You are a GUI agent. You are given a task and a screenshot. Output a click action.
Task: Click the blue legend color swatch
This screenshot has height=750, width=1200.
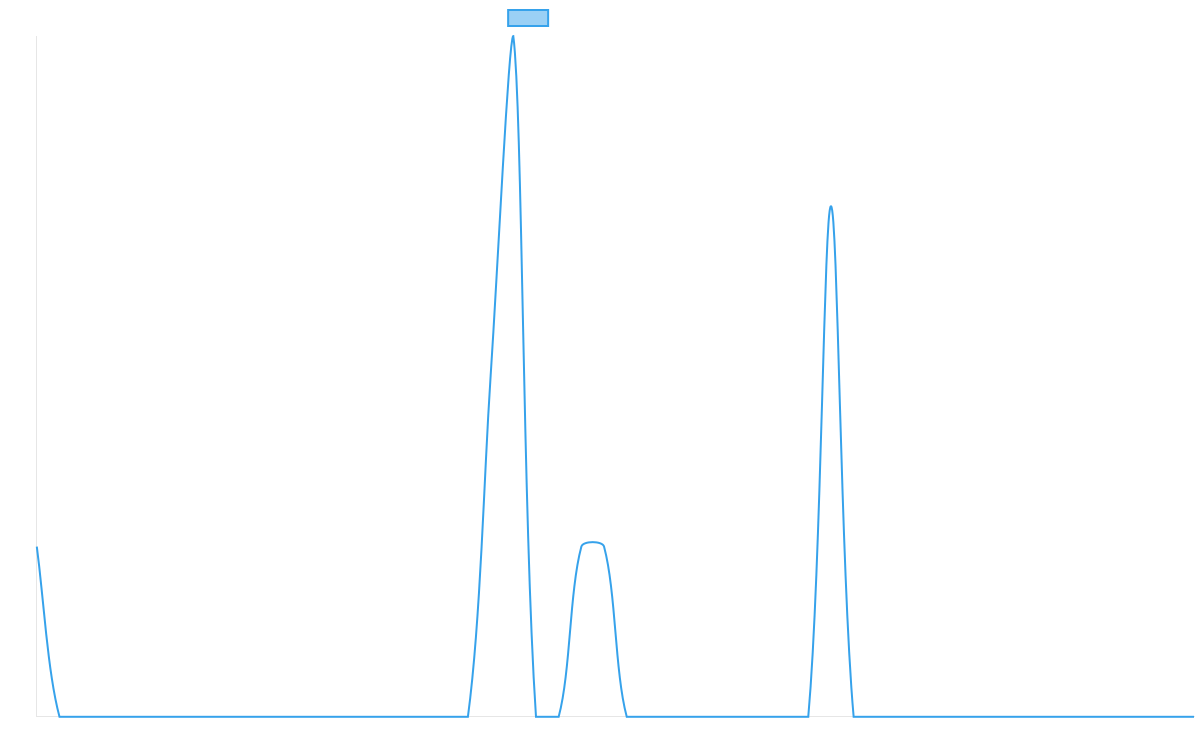pos(528,18)
